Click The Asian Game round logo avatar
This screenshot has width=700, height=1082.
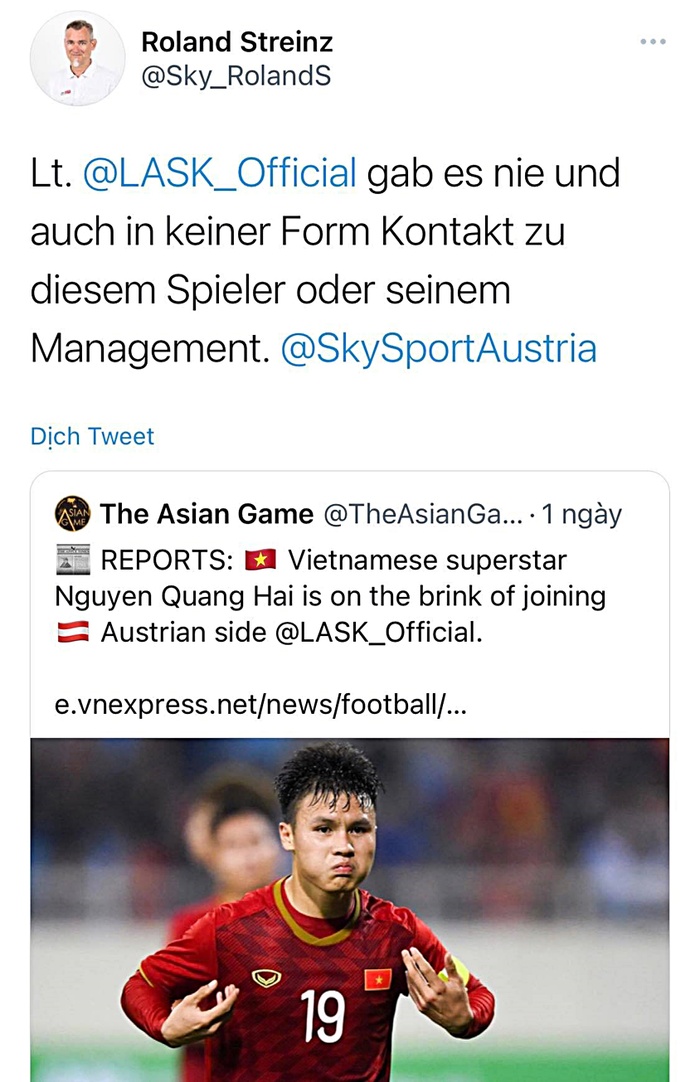pos(73,514)
